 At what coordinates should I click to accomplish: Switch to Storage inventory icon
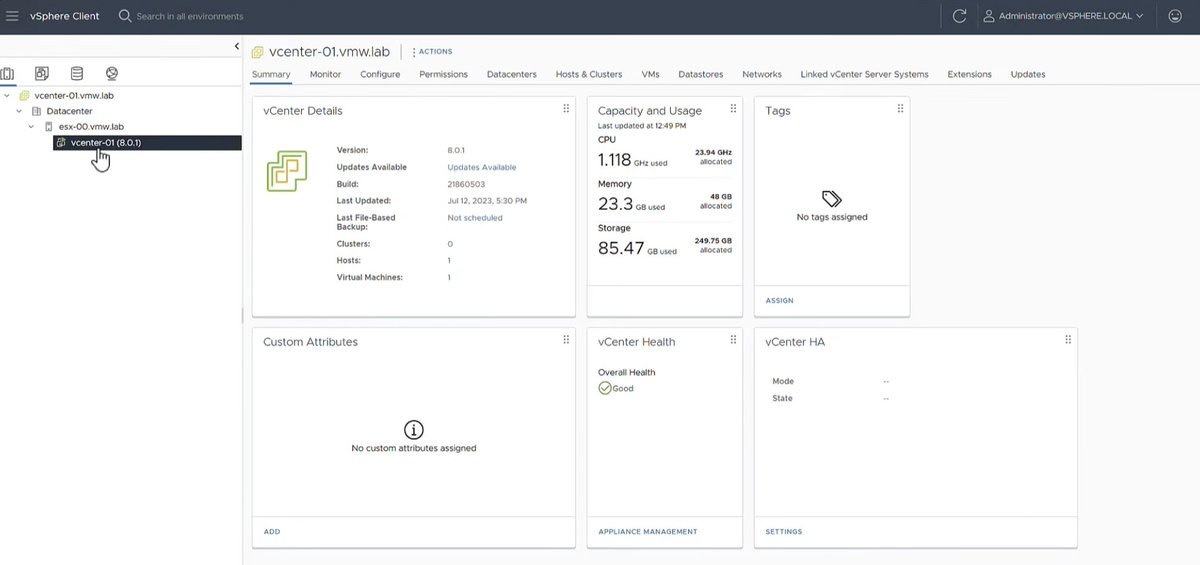tap(77, 74)
